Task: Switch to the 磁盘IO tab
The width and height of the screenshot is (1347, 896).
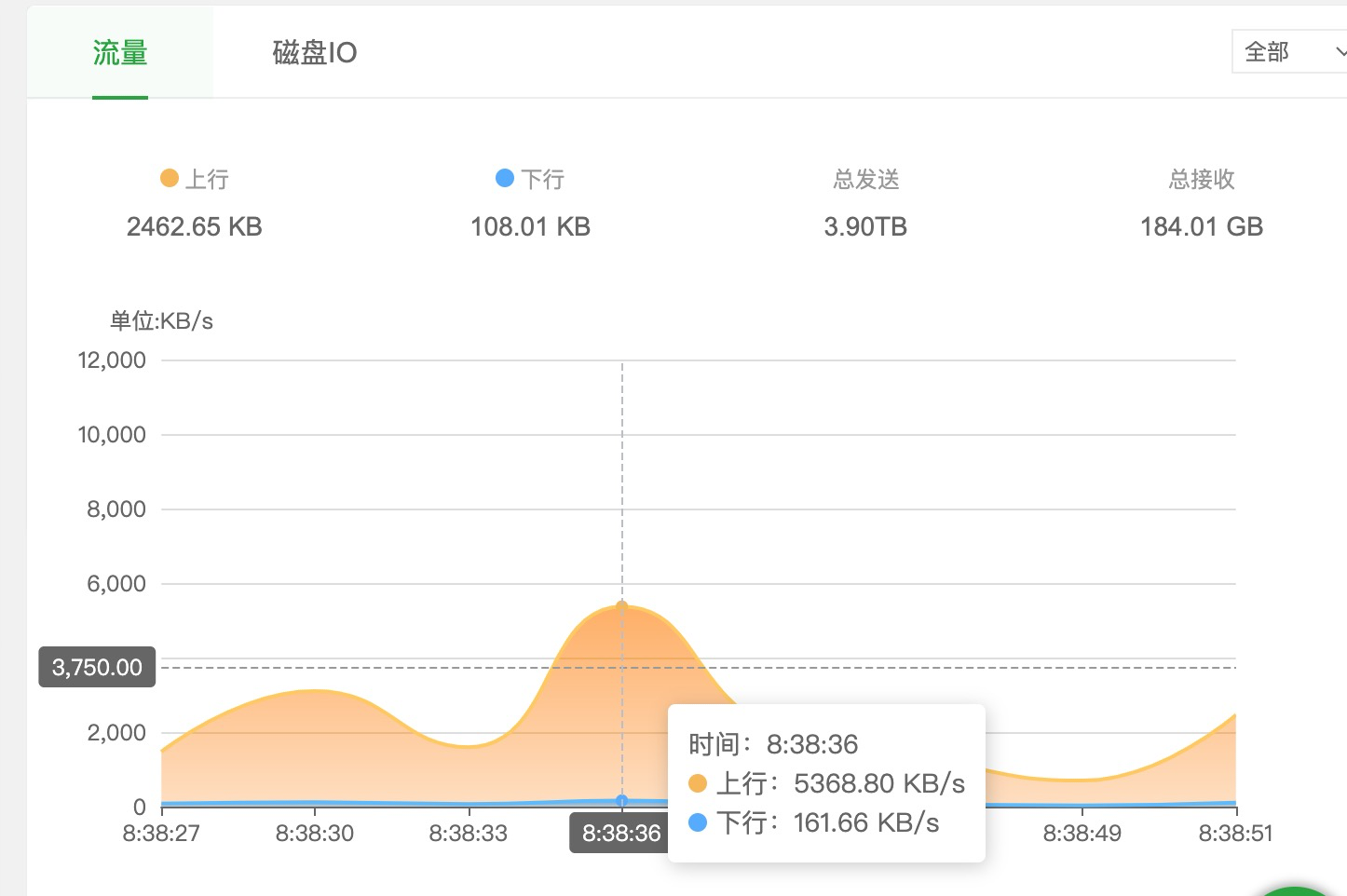Action: (x=313, y=53)
